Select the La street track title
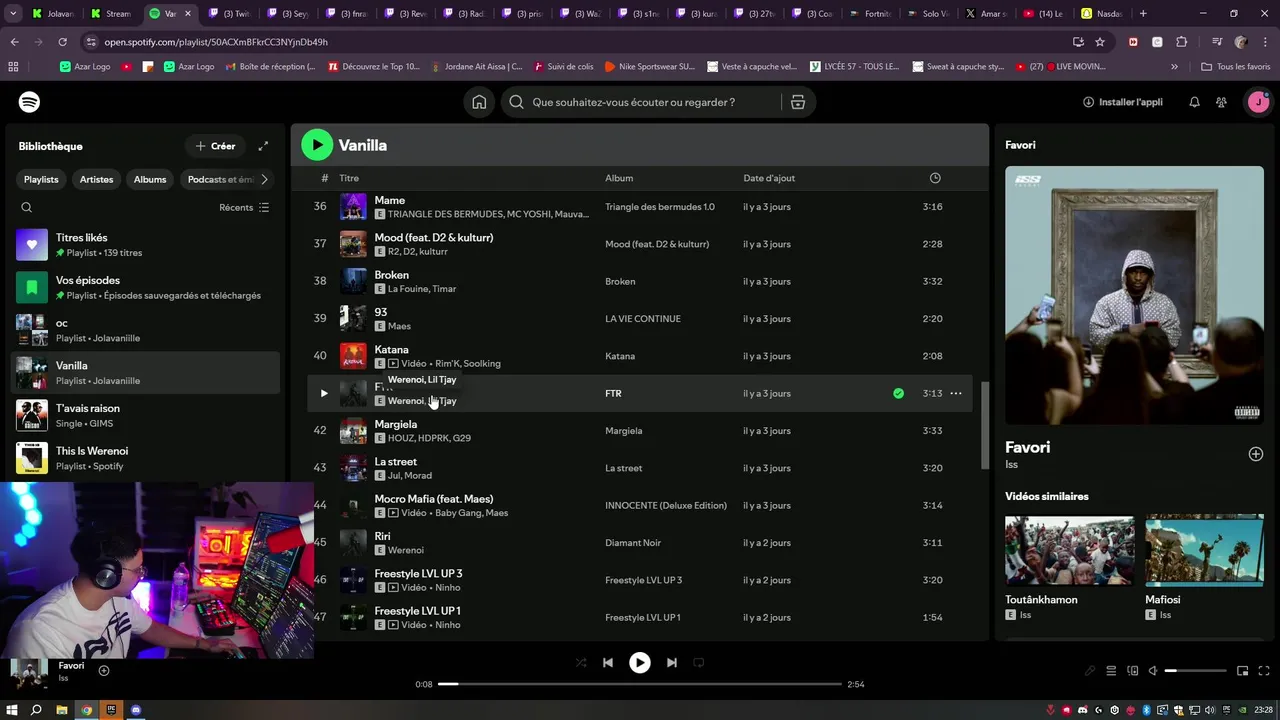 [x=395, y=462]
